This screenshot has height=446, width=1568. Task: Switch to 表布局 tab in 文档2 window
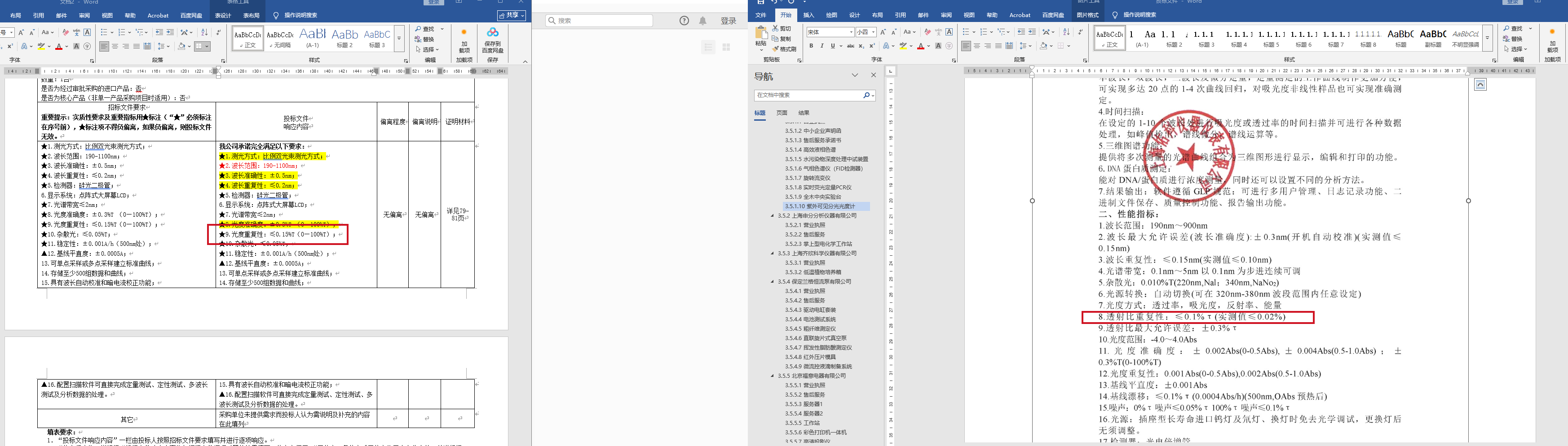251,16
